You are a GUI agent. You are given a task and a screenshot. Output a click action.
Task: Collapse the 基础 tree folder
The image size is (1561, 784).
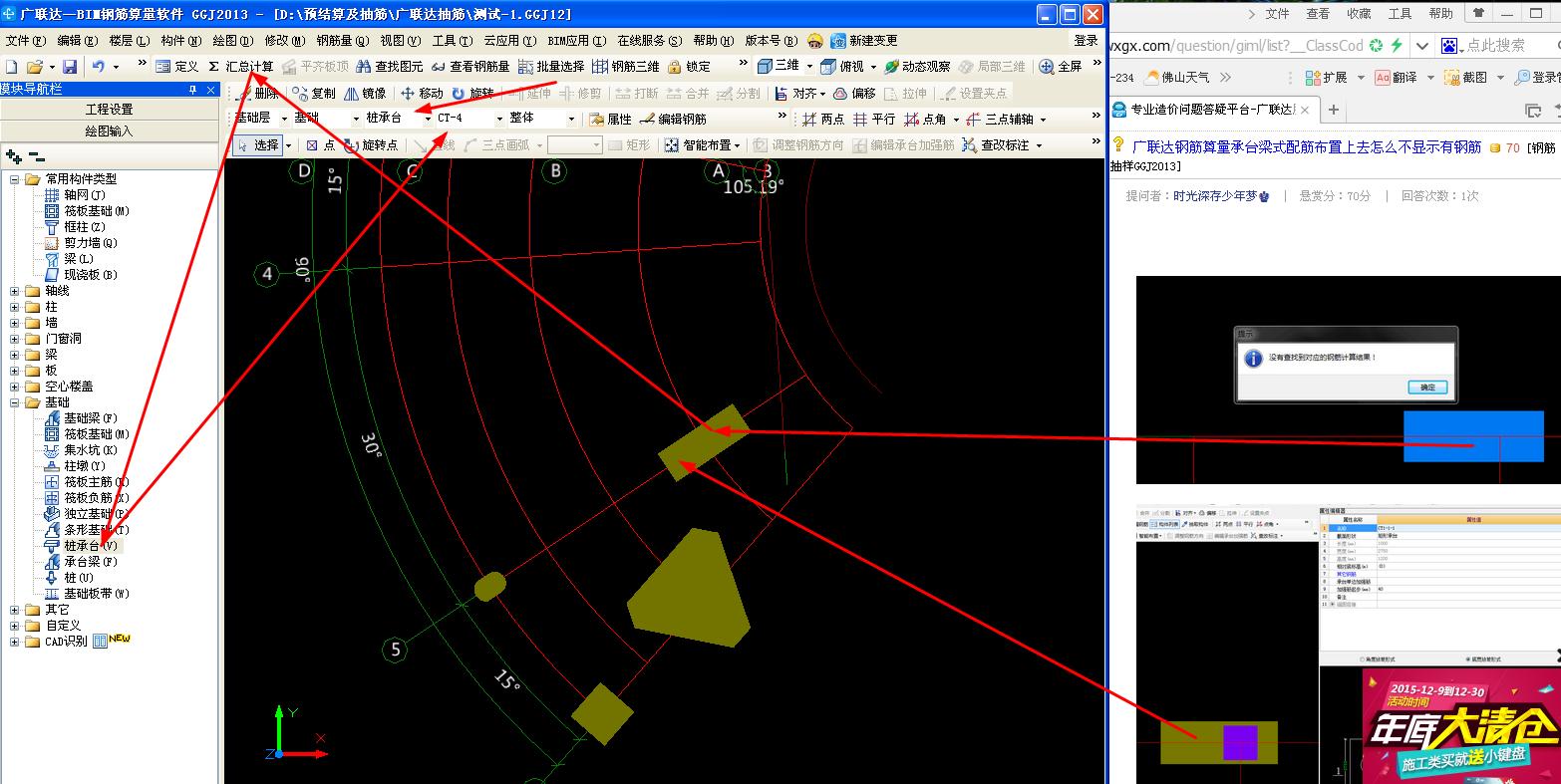coord(15,402)
